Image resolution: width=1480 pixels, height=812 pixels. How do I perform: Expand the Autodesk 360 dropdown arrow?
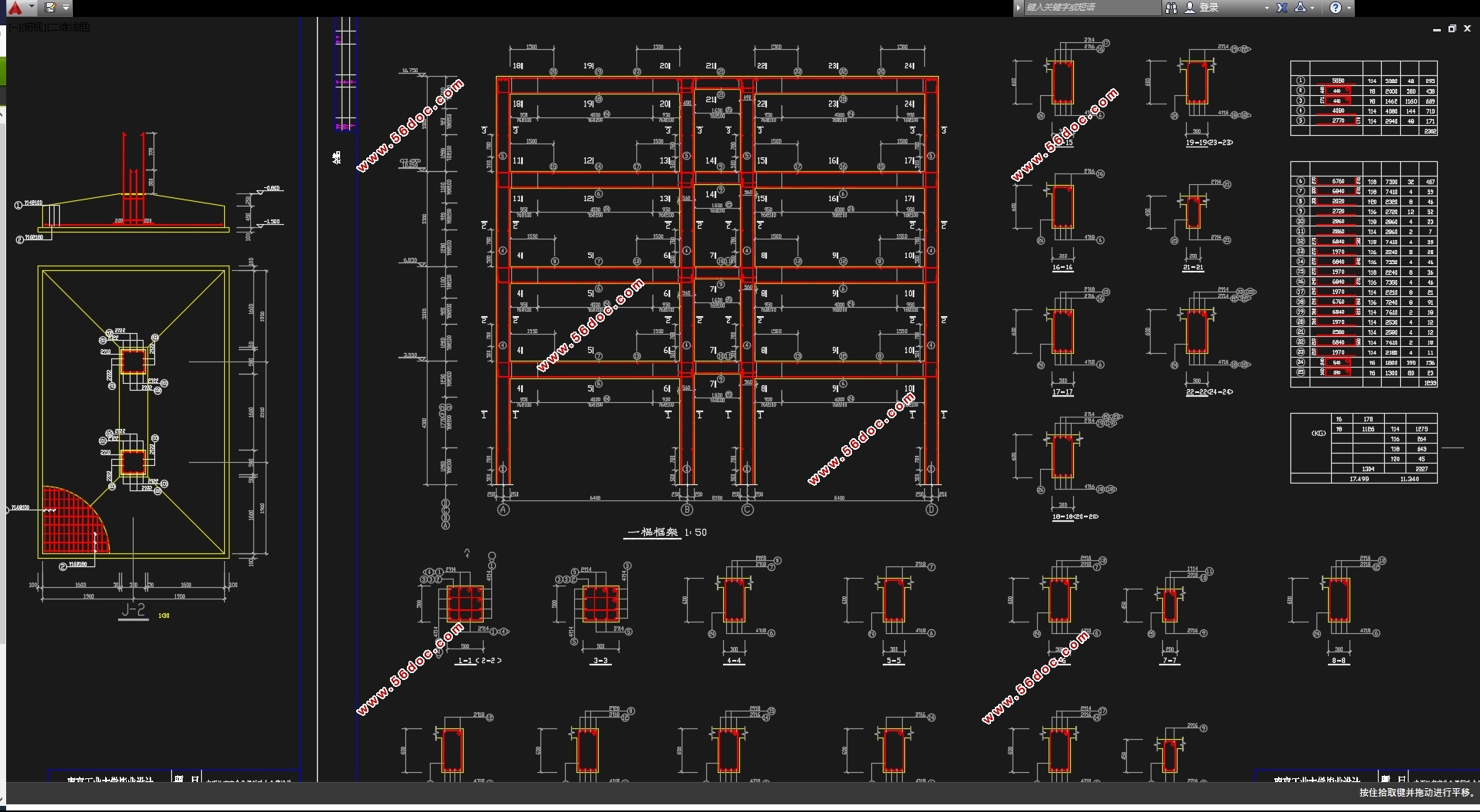coord(1313,8)
